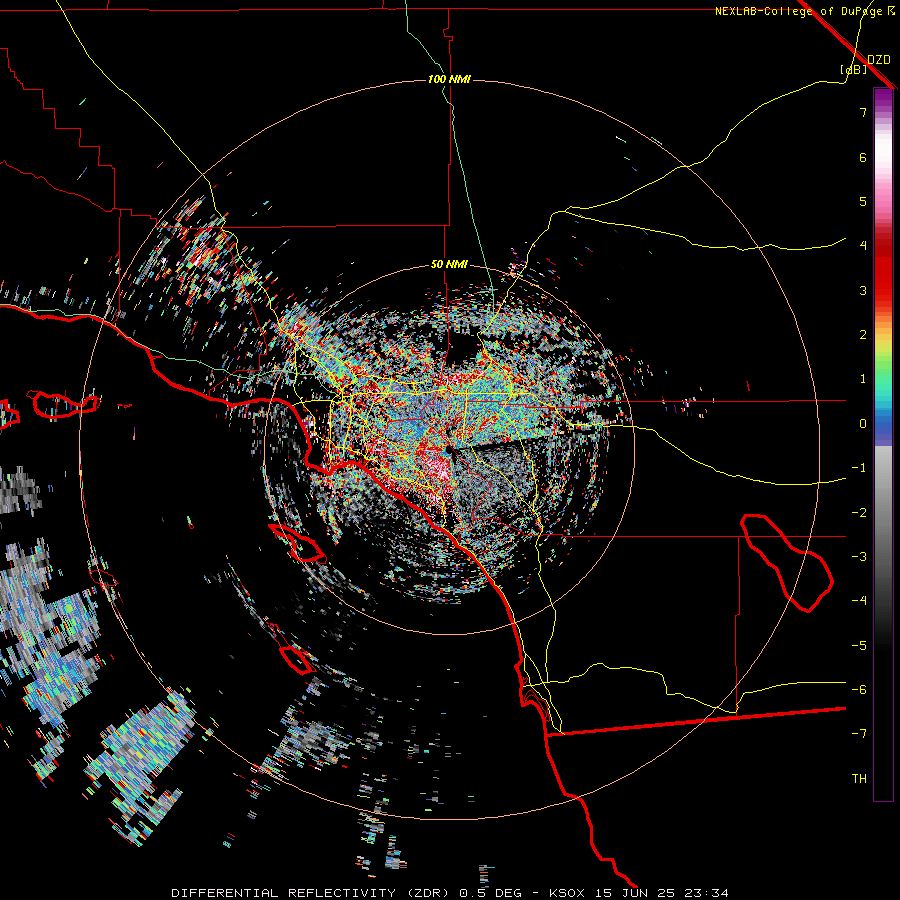Click the KSOX radar site center dot
Viewport: 900px width, 900px height.
pyautogui.click(x=448, y=450)
